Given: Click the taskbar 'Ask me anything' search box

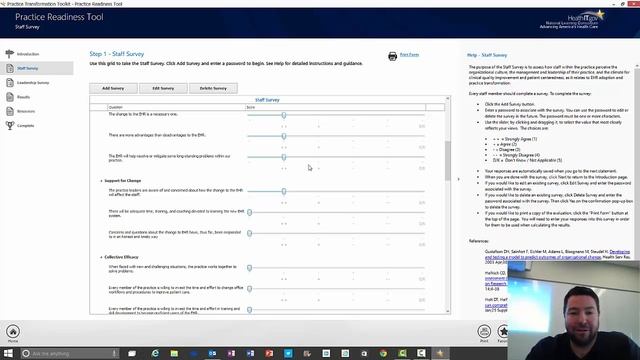Looking at the screenshot, I should [x=69, y=353].
